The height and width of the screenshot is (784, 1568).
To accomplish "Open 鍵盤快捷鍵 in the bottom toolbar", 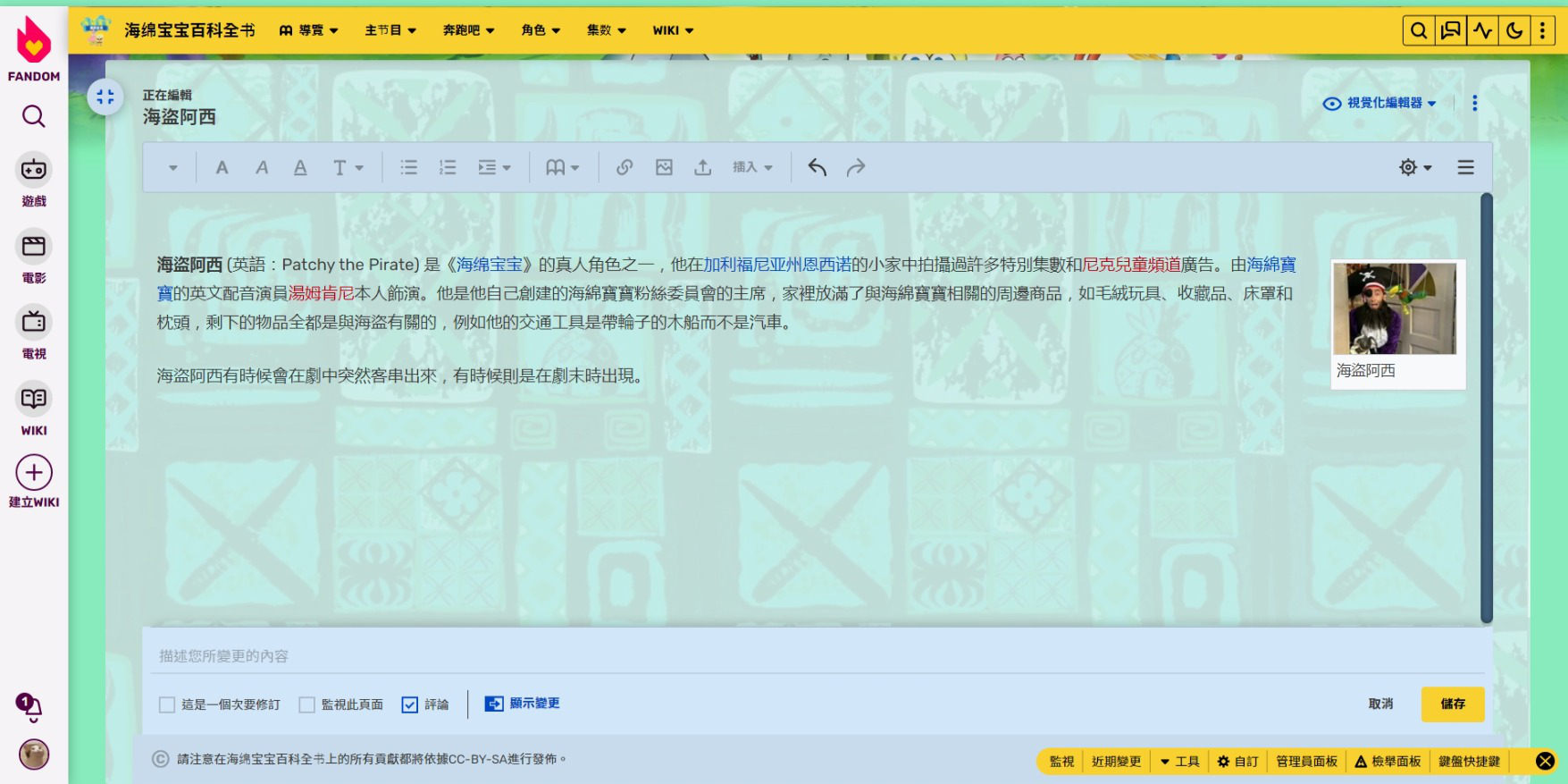I will 1470,762.
